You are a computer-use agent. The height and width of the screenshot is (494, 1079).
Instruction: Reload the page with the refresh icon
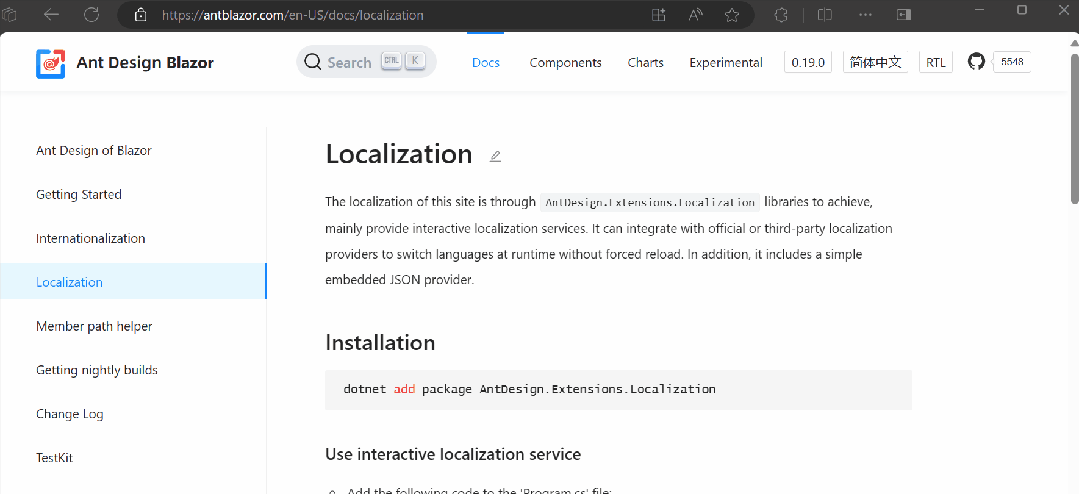[91, 14]
